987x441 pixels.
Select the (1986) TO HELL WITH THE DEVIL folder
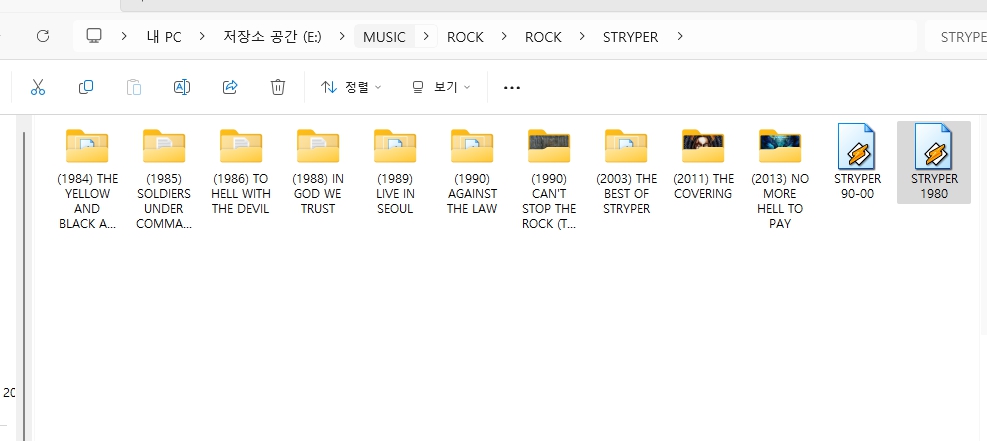240,171
